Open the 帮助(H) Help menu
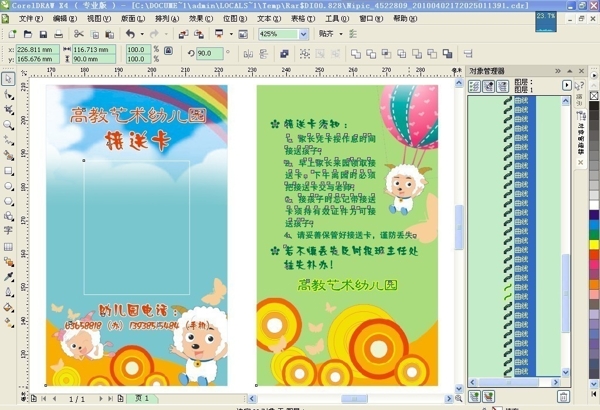 [405, 18]
